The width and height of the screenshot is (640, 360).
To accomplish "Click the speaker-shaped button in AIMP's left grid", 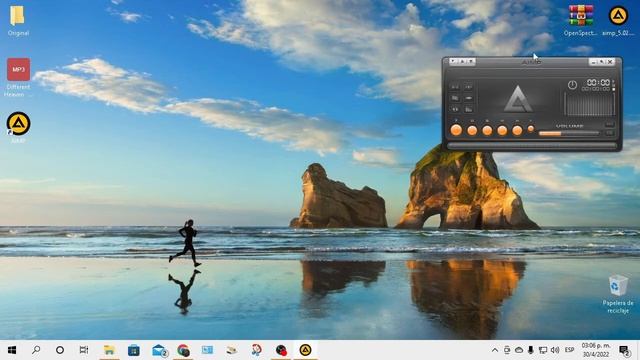I will point(455,109).
